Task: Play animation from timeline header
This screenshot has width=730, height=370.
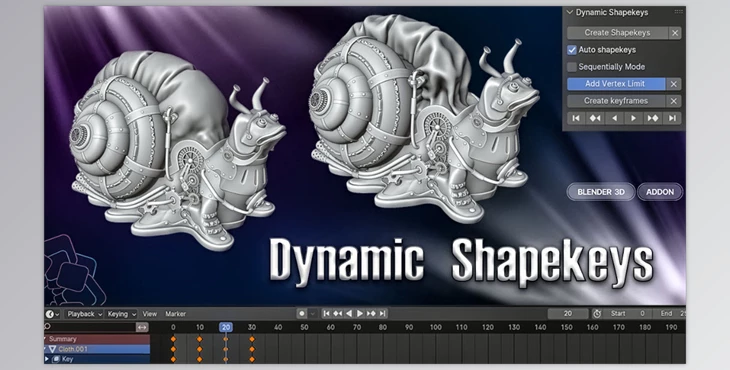Action: [360, 314]
